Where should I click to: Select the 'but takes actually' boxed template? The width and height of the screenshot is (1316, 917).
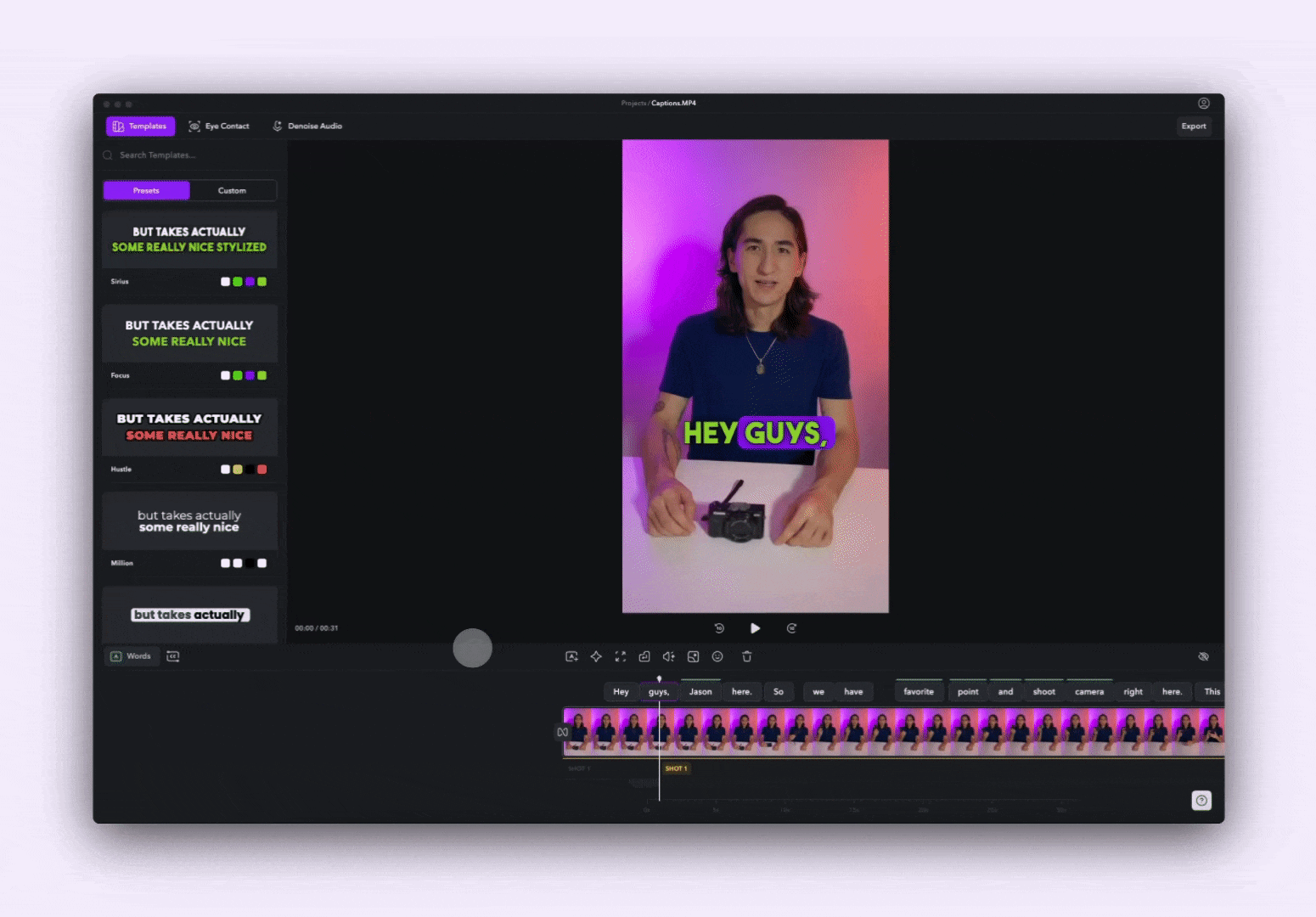[189, 615]
